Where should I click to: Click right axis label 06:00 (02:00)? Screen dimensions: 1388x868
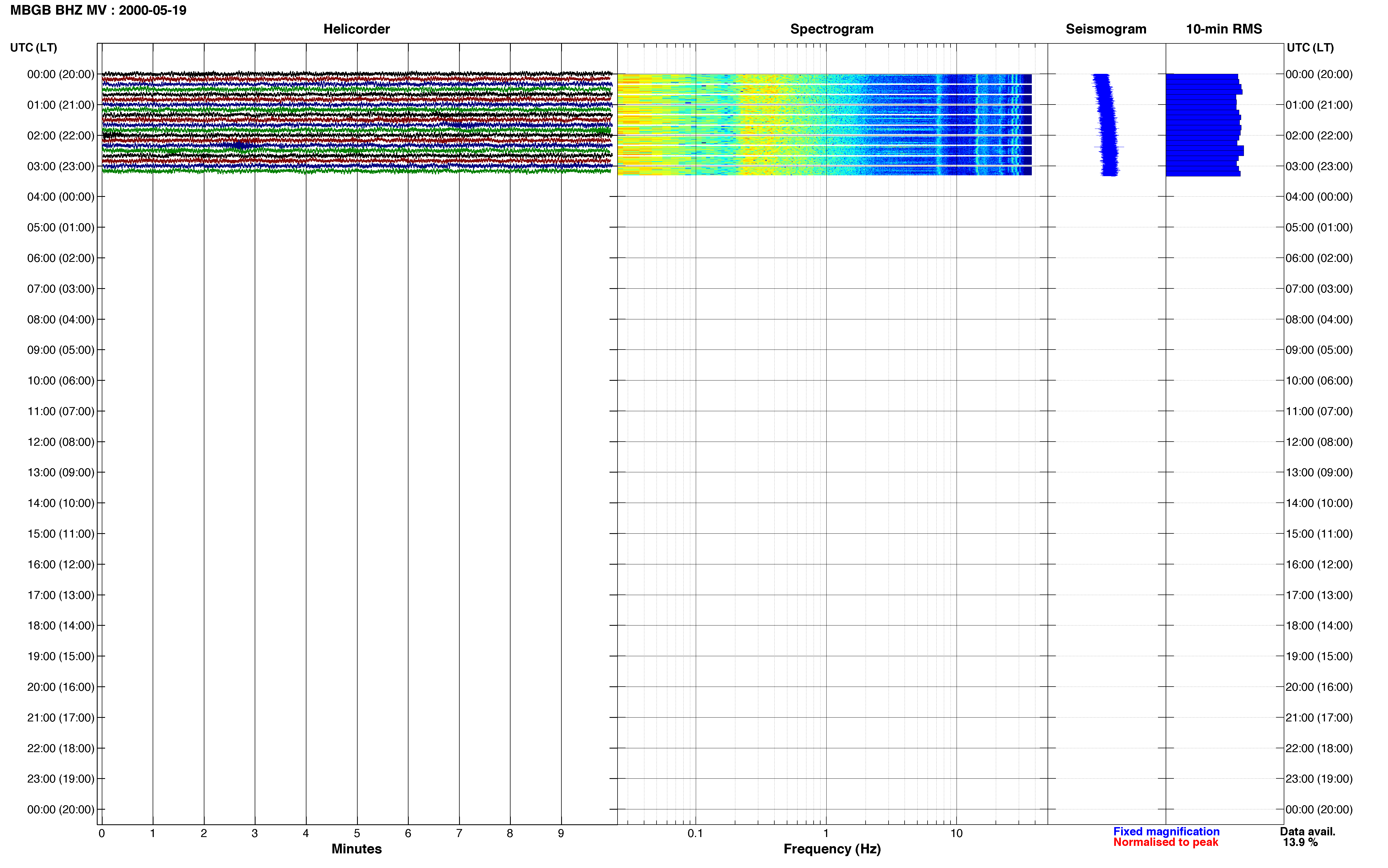click(1319, 258)
